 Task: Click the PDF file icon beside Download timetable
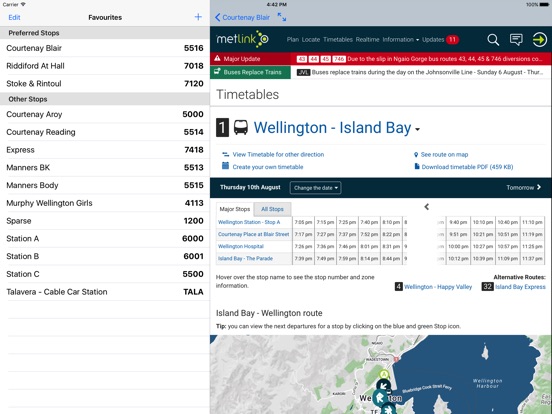point(417,166)
